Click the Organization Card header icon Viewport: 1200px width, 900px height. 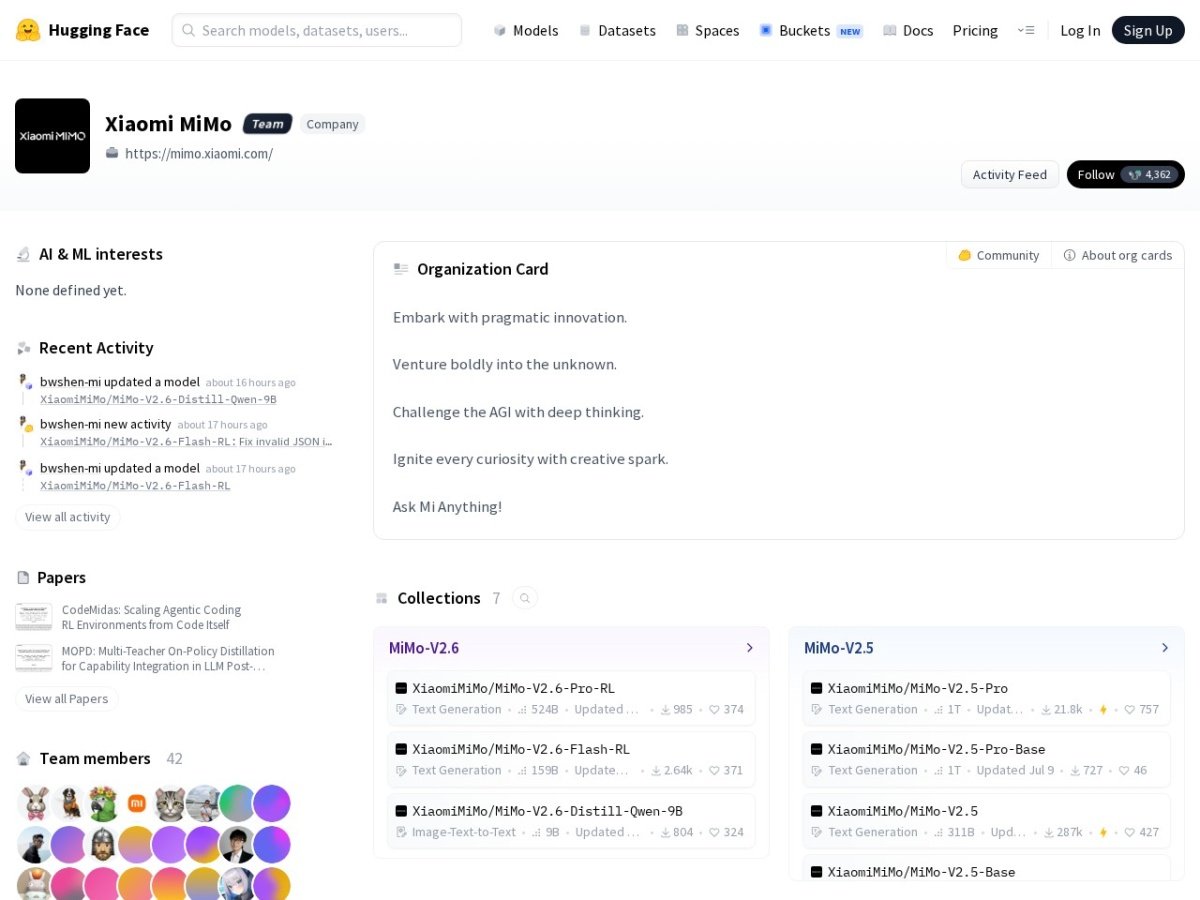point(401,269)
